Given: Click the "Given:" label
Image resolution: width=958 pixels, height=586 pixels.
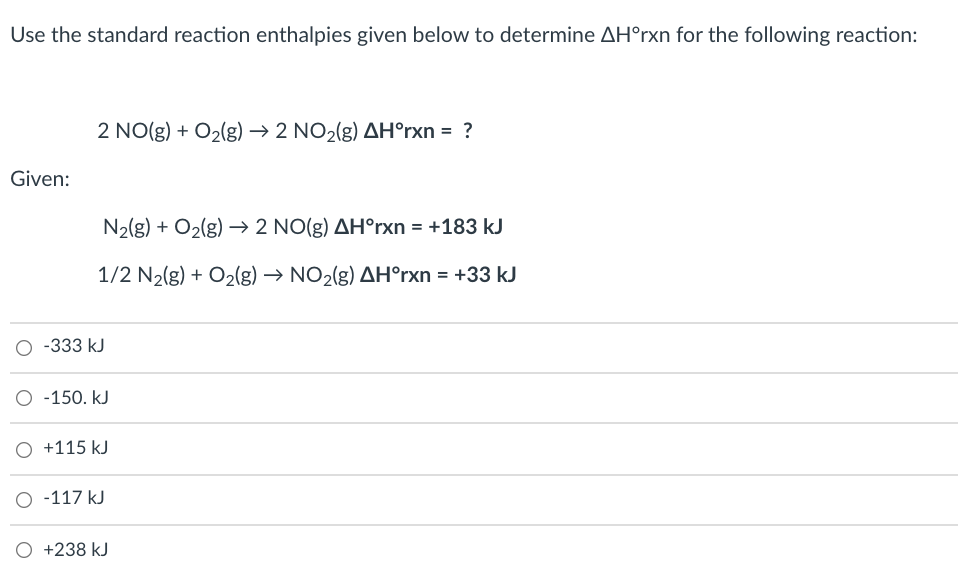Looking at the screenshot, I should pyautogui.click(x=40, y=179).
